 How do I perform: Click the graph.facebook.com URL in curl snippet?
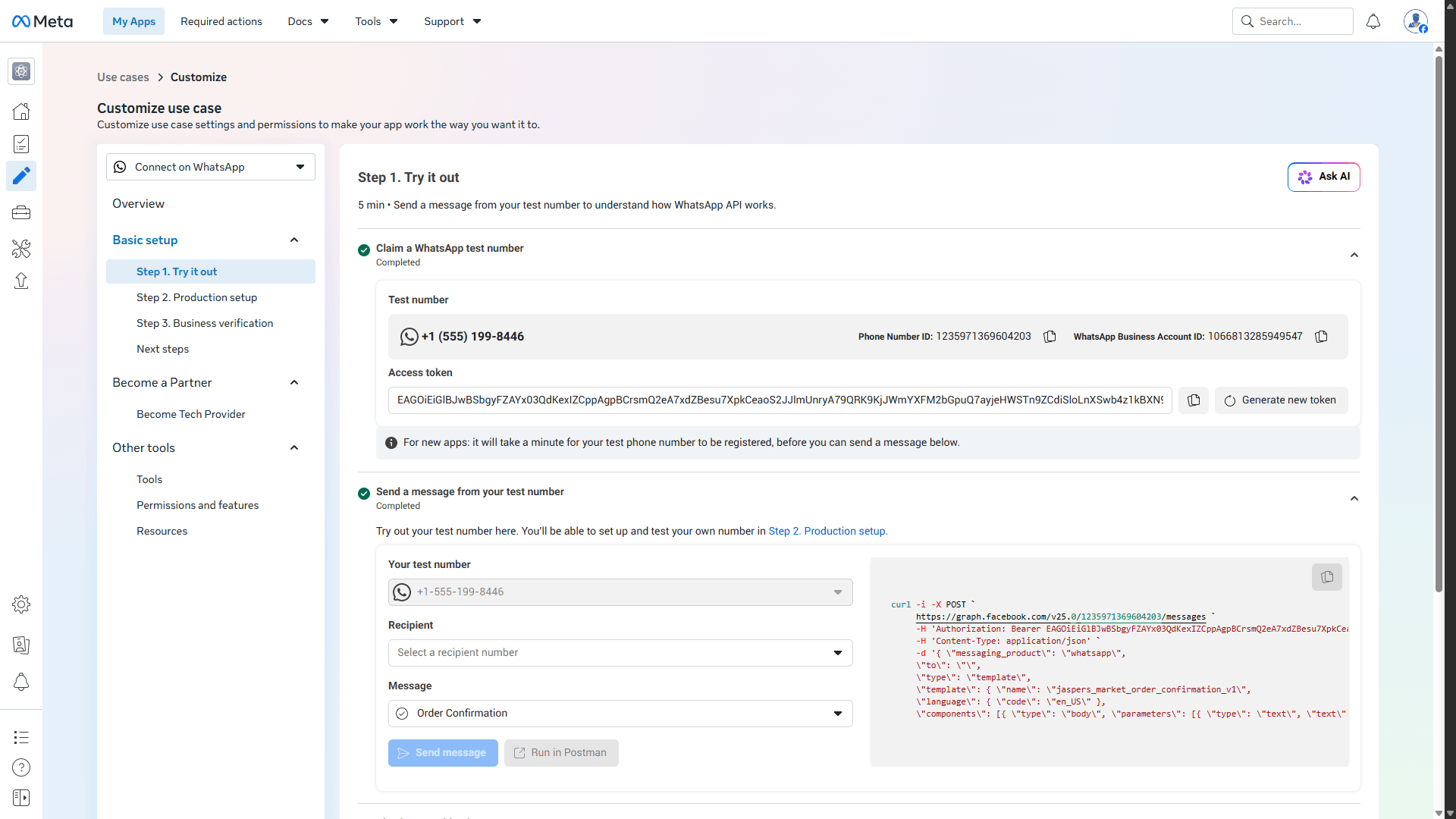point(1061,617)
